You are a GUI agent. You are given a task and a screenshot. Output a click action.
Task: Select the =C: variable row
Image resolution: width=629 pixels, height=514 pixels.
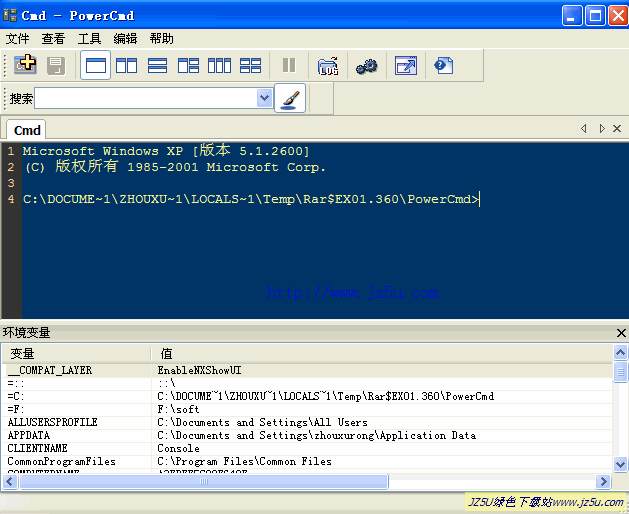(307, 396)
